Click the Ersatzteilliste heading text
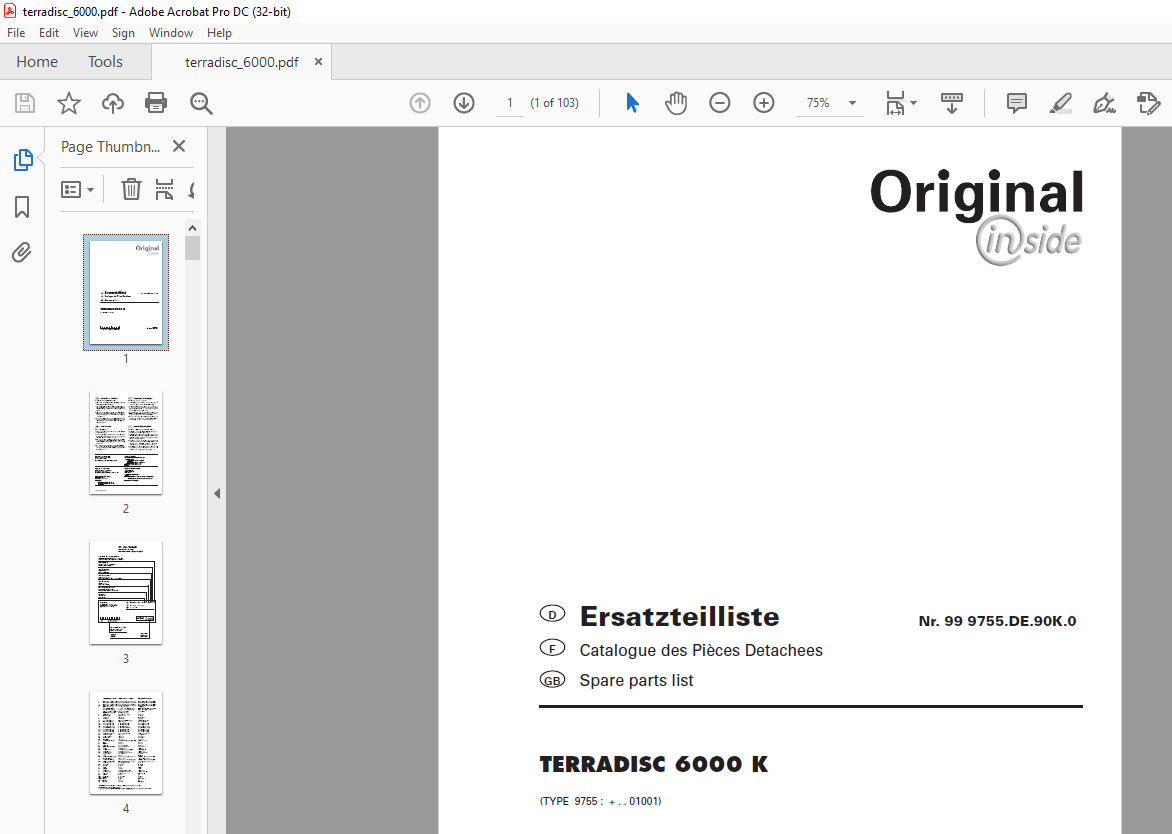 pos(679,617)
